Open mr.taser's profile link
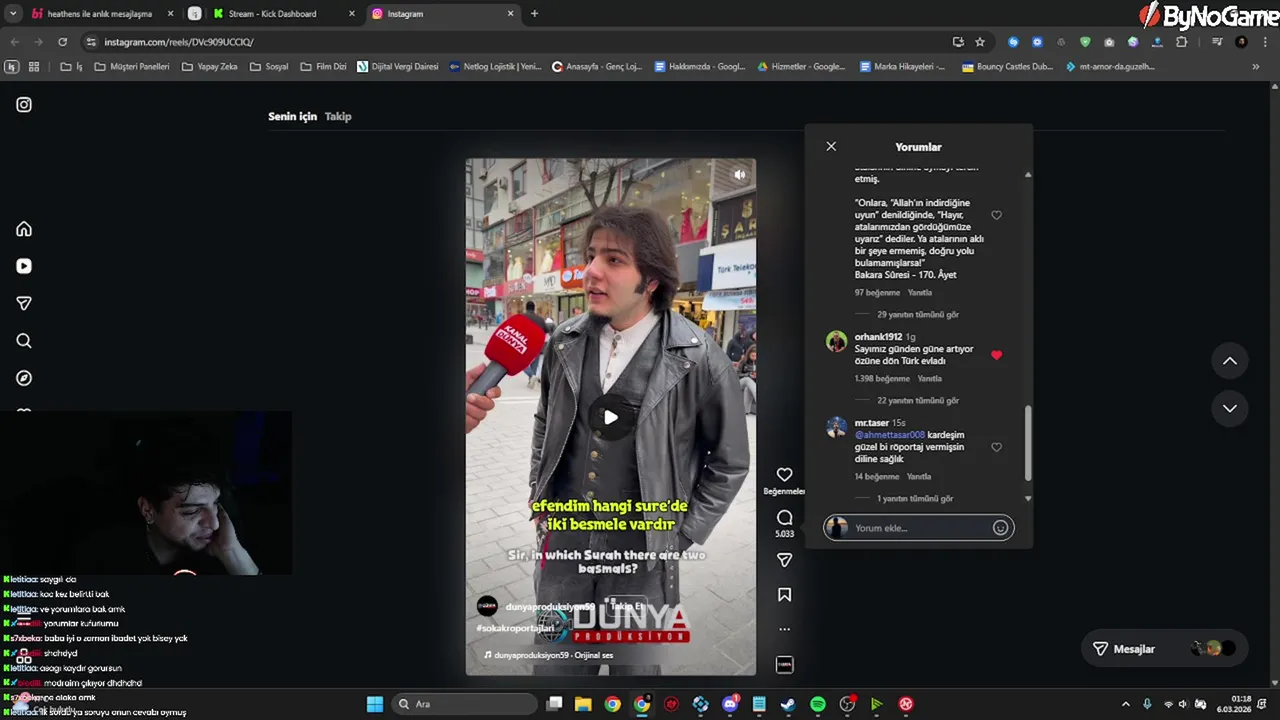 [872, 423]
